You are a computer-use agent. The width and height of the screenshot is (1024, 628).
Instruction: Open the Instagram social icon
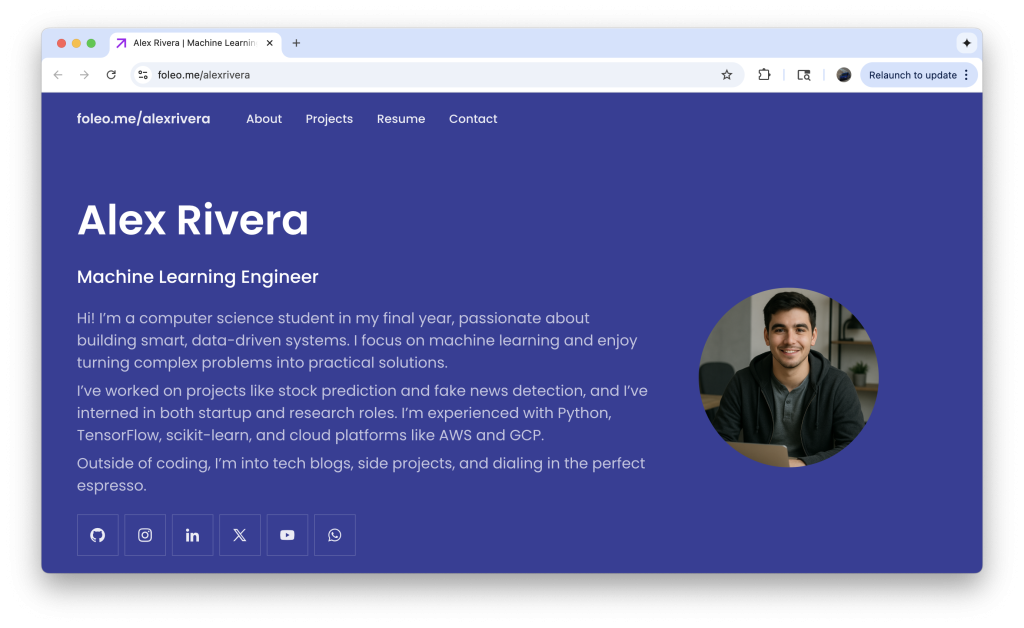145,535
